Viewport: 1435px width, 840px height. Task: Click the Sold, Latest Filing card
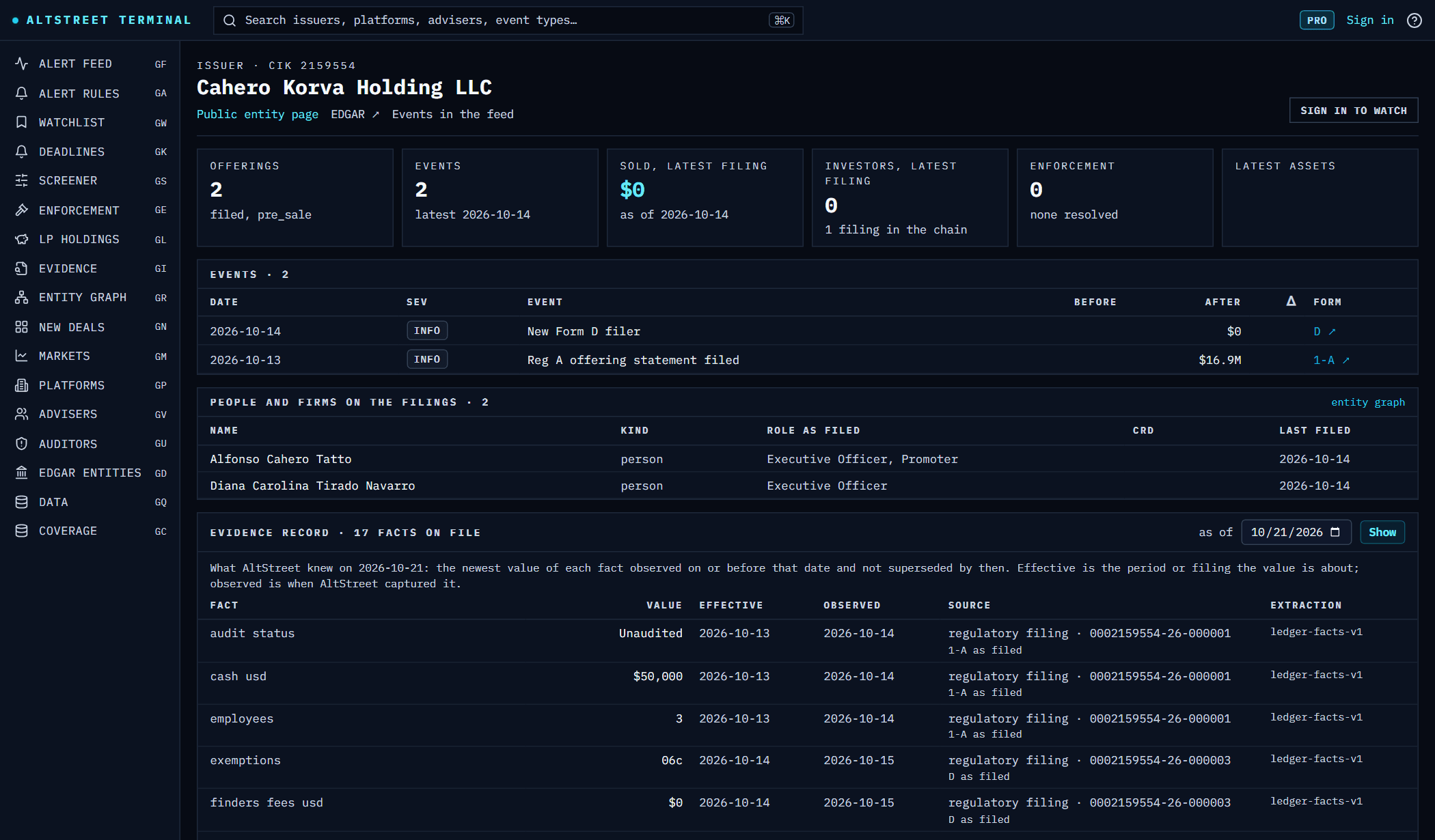pos(705,197)
